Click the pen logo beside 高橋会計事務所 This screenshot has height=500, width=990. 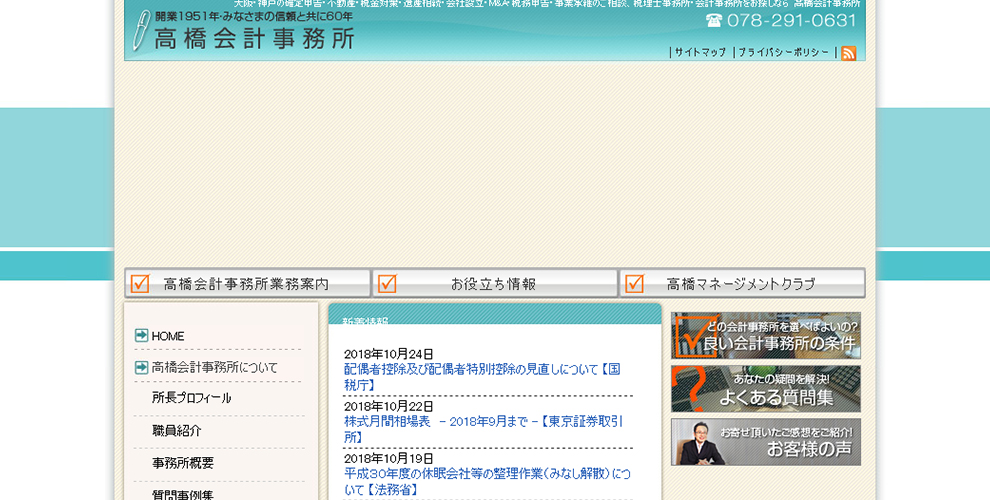141,30
